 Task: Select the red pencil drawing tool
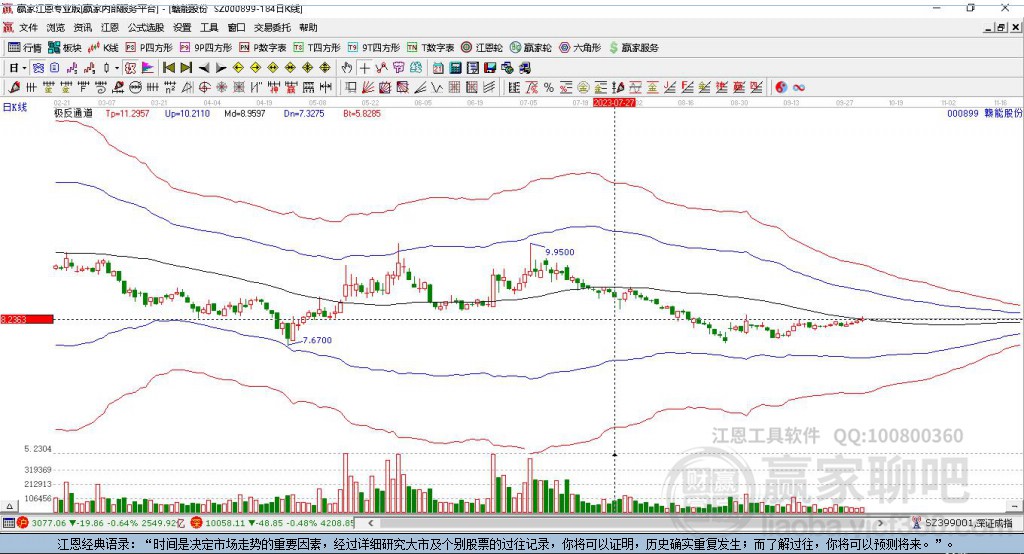(x=14, y=87)
